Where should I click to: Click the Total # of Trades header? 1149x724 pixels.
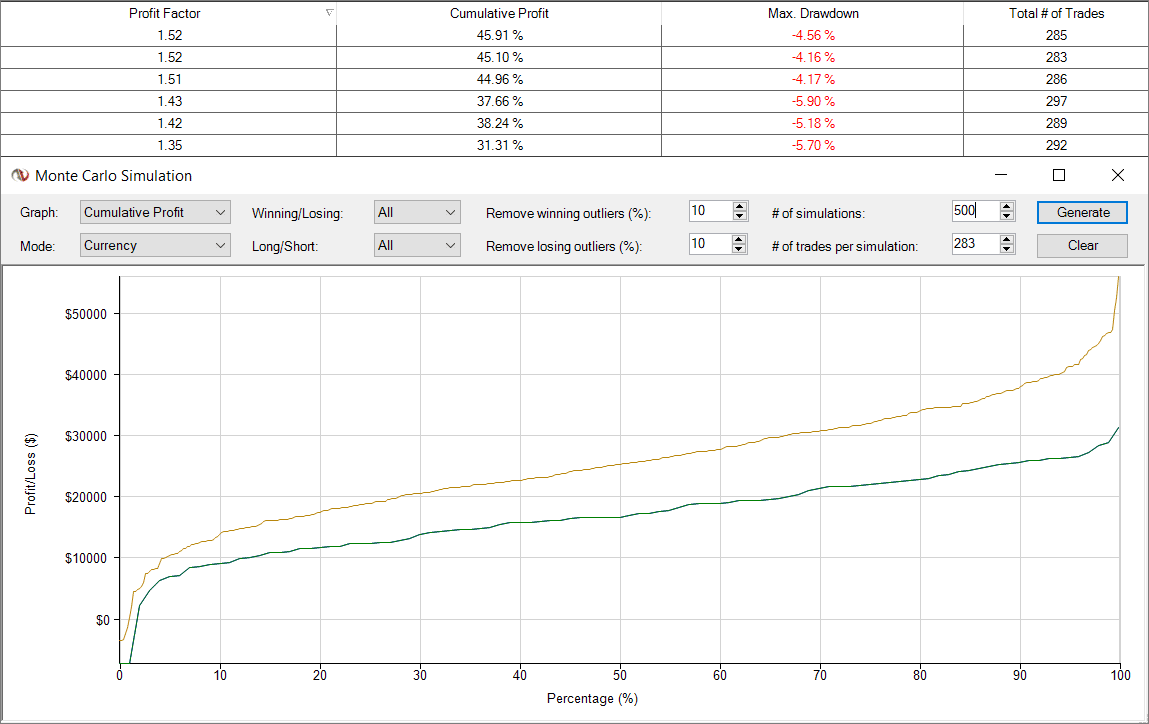pos(1056,14)
